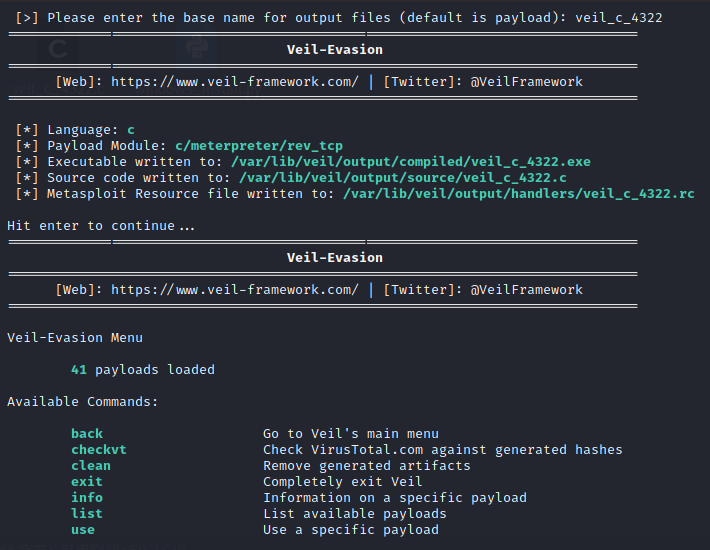Image resolution: width=710 pixels, height=550 pixels.
Task: Click the 'exit' command entry
Action: point(87,482)
